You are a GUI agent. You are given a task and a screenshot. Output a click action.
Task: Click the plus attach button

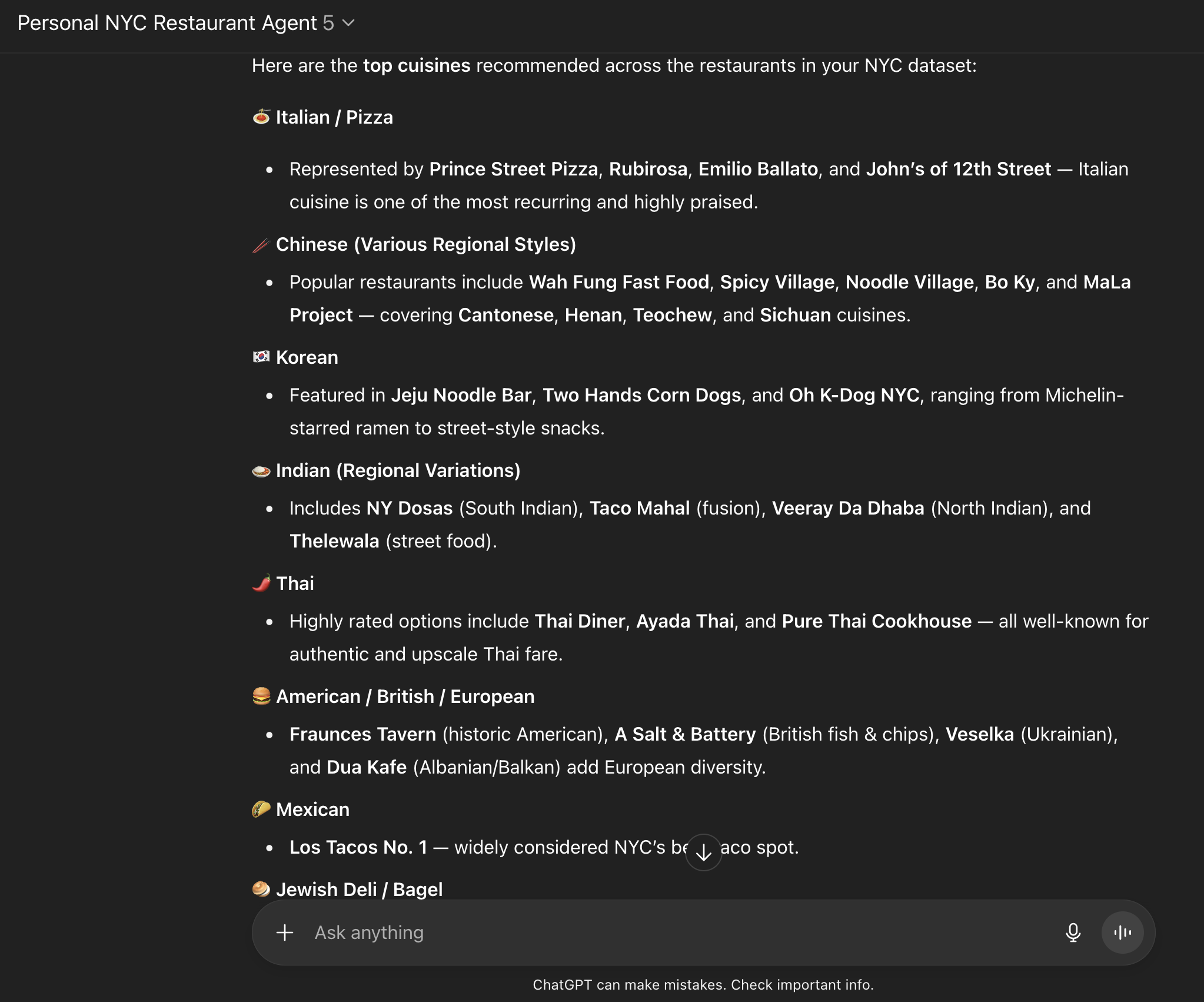[285, 933]
